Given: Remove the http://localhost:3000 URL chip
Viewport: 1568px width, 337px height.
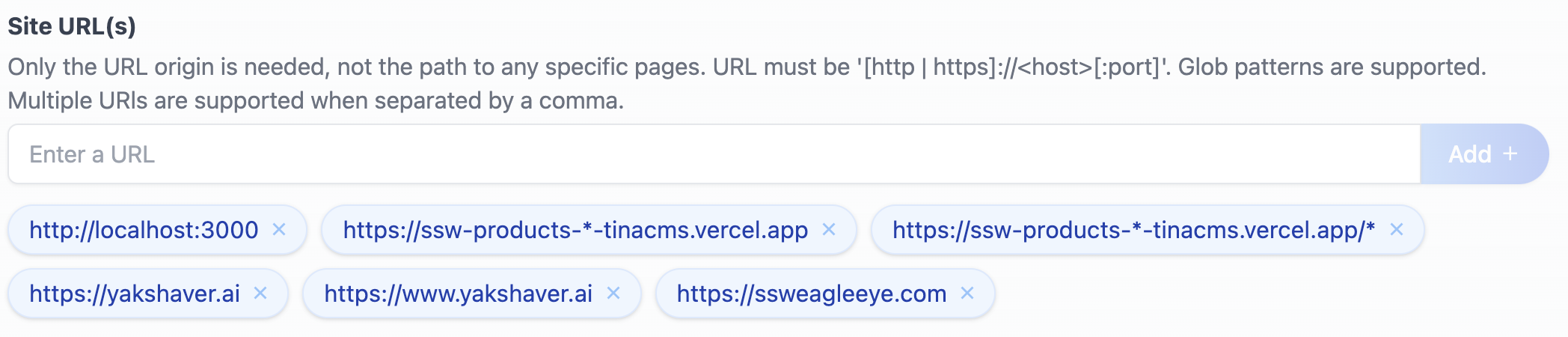Looking at the screenshot, I should (x=279, y=229).
